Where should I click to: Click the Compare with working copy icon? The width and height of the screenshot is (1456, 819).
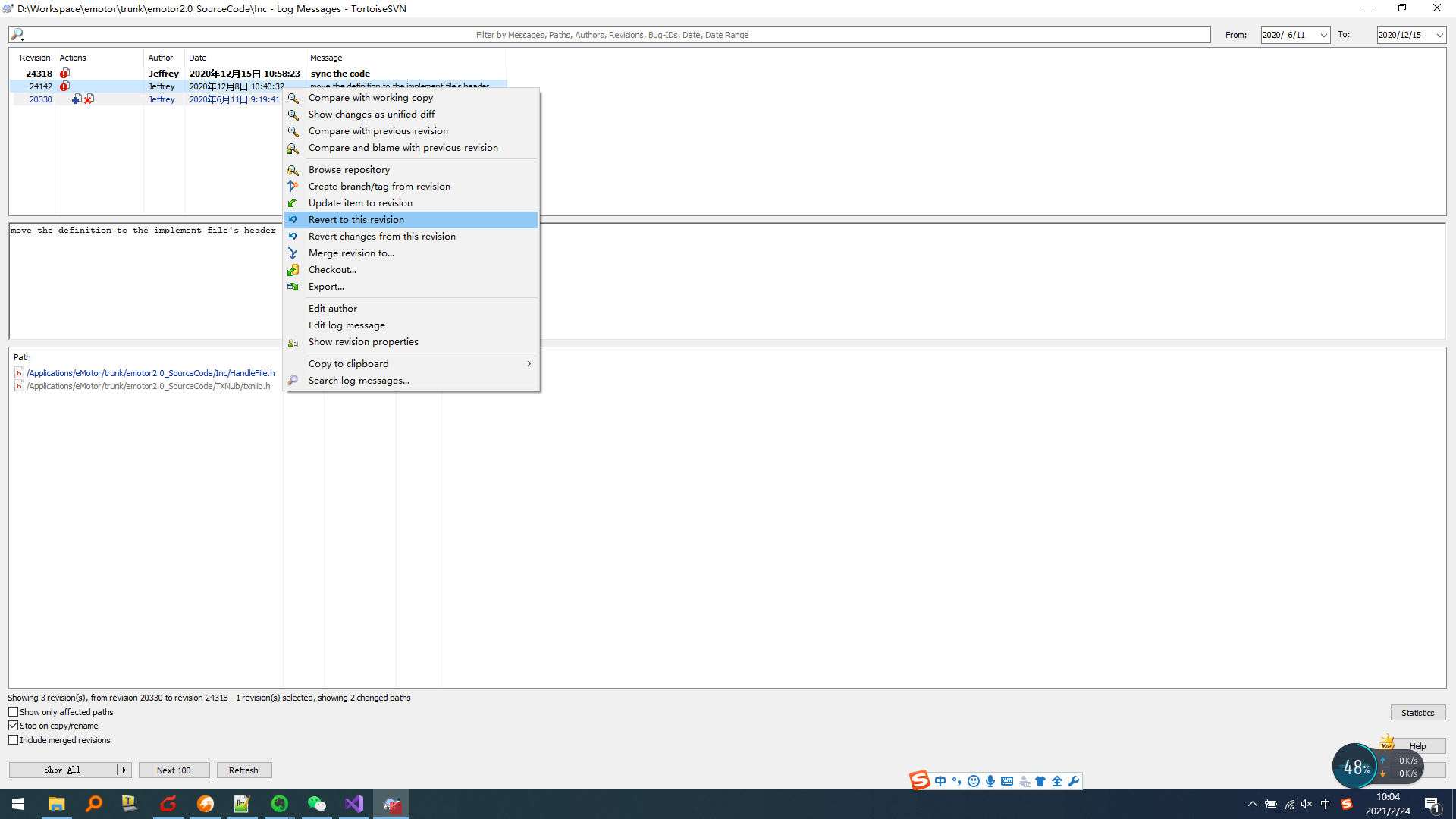pyautogui.click(x=293, y=97)
